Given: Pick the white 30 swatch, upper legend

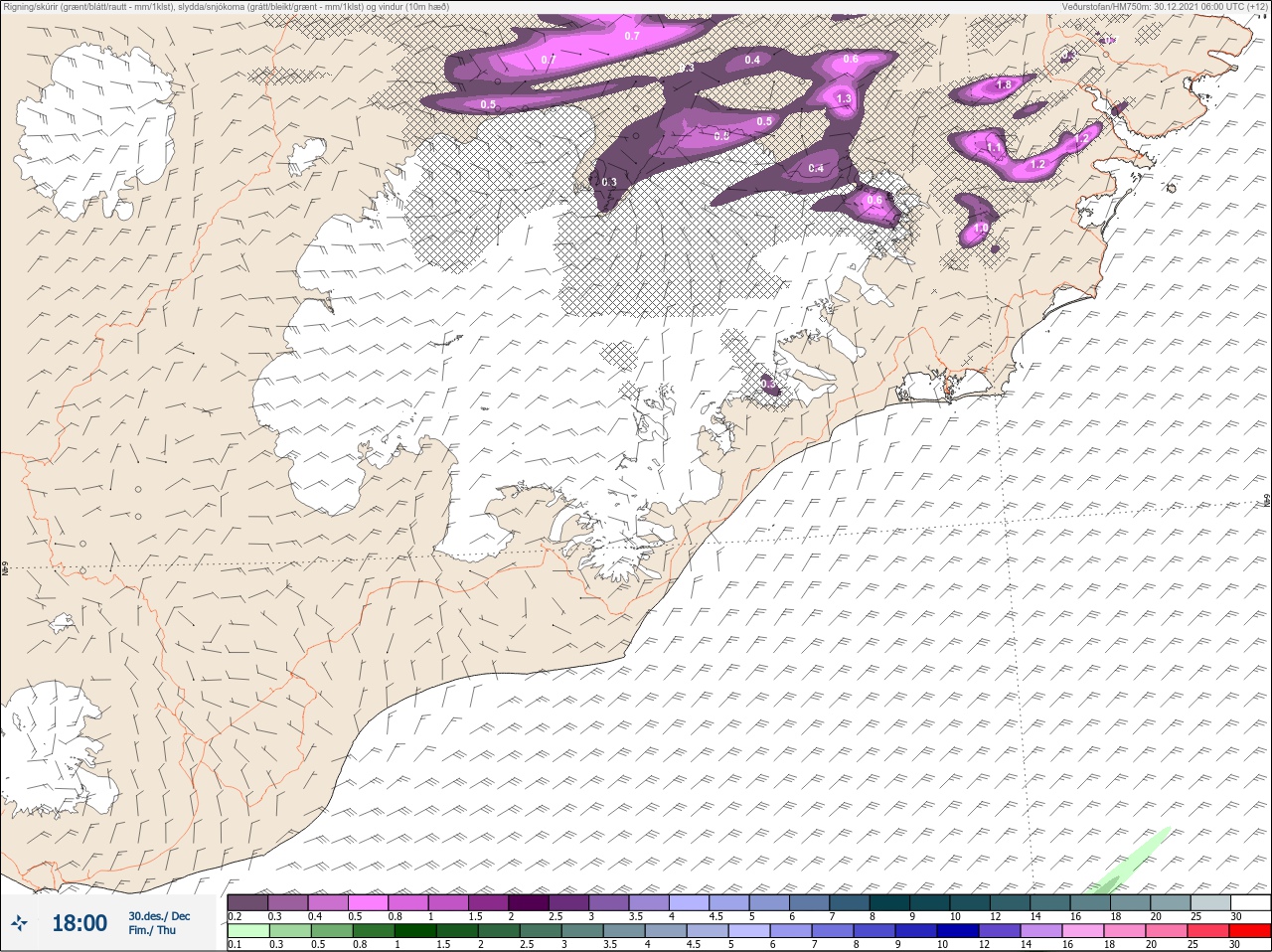Looking at the screenshot, I should pyautogui.click(x=1250, y=902).
